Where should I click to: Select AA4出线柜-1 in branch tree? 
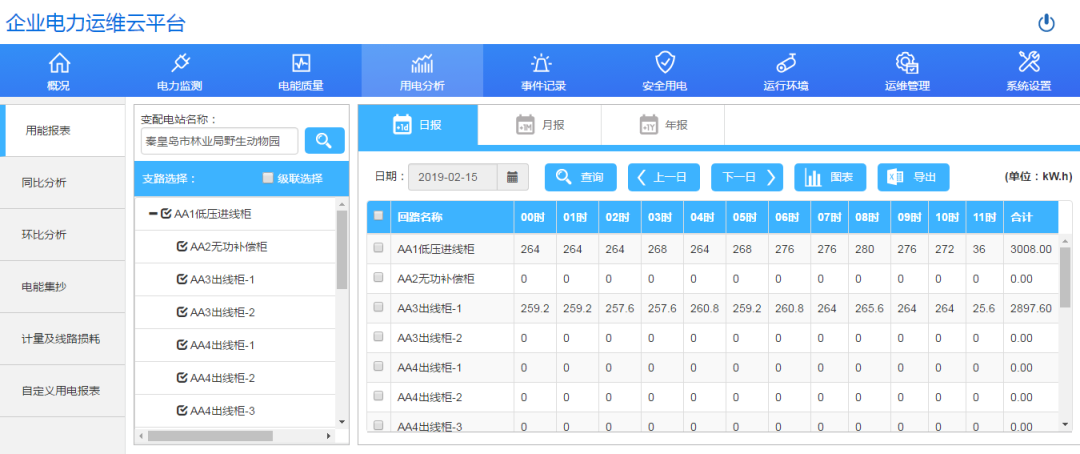222,344
